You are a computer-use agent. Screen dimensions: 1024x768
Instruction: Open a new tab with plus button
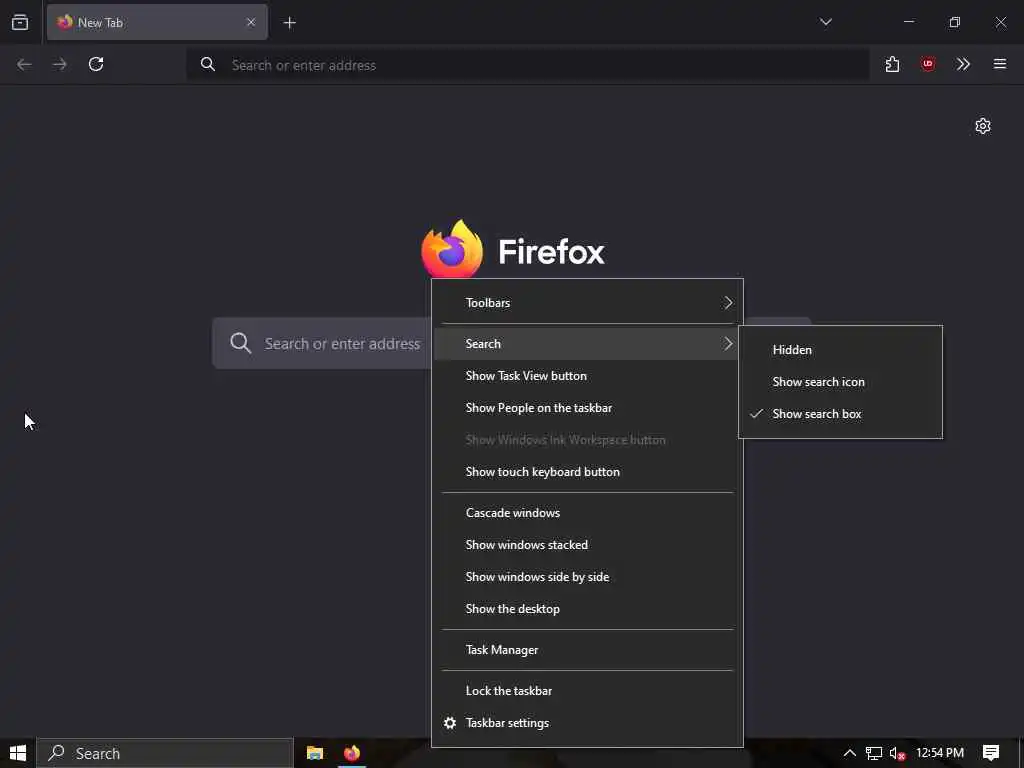(x=289, y=23)
